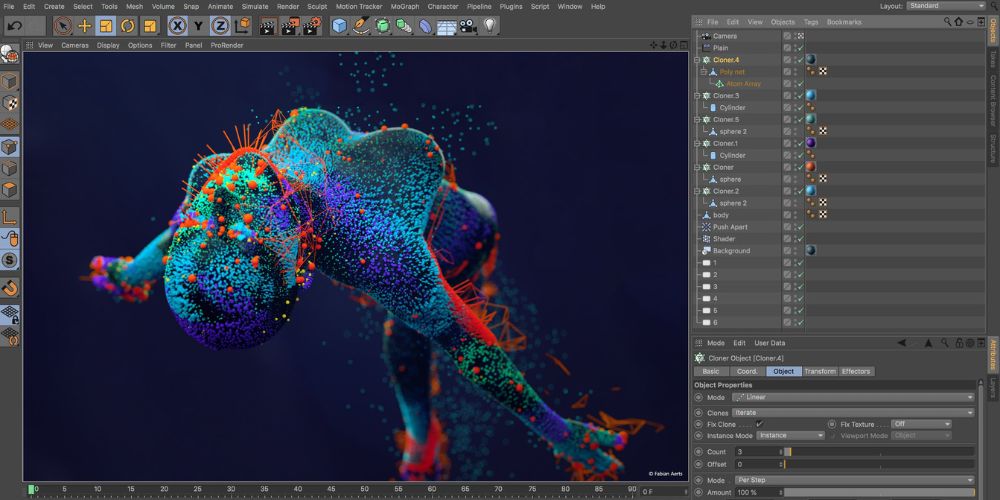Add a Cube primitive object
The image size is (1000, 500).
pos(340,26)
